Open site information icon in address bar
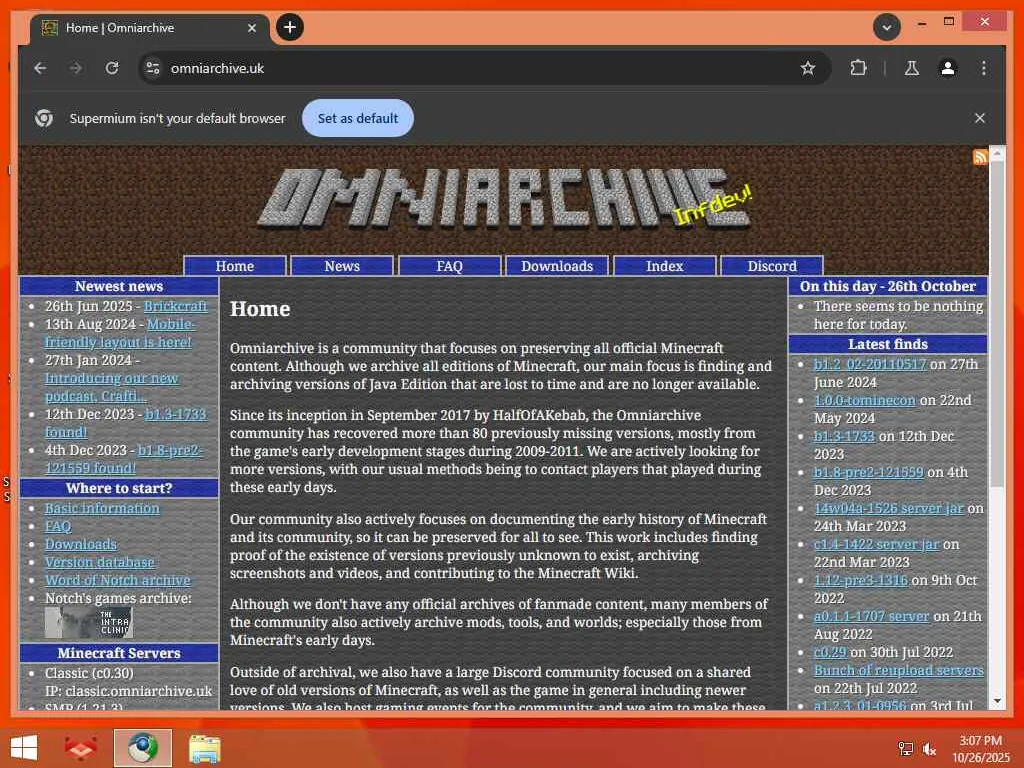1024x768 pixels. tap(153, 68)
